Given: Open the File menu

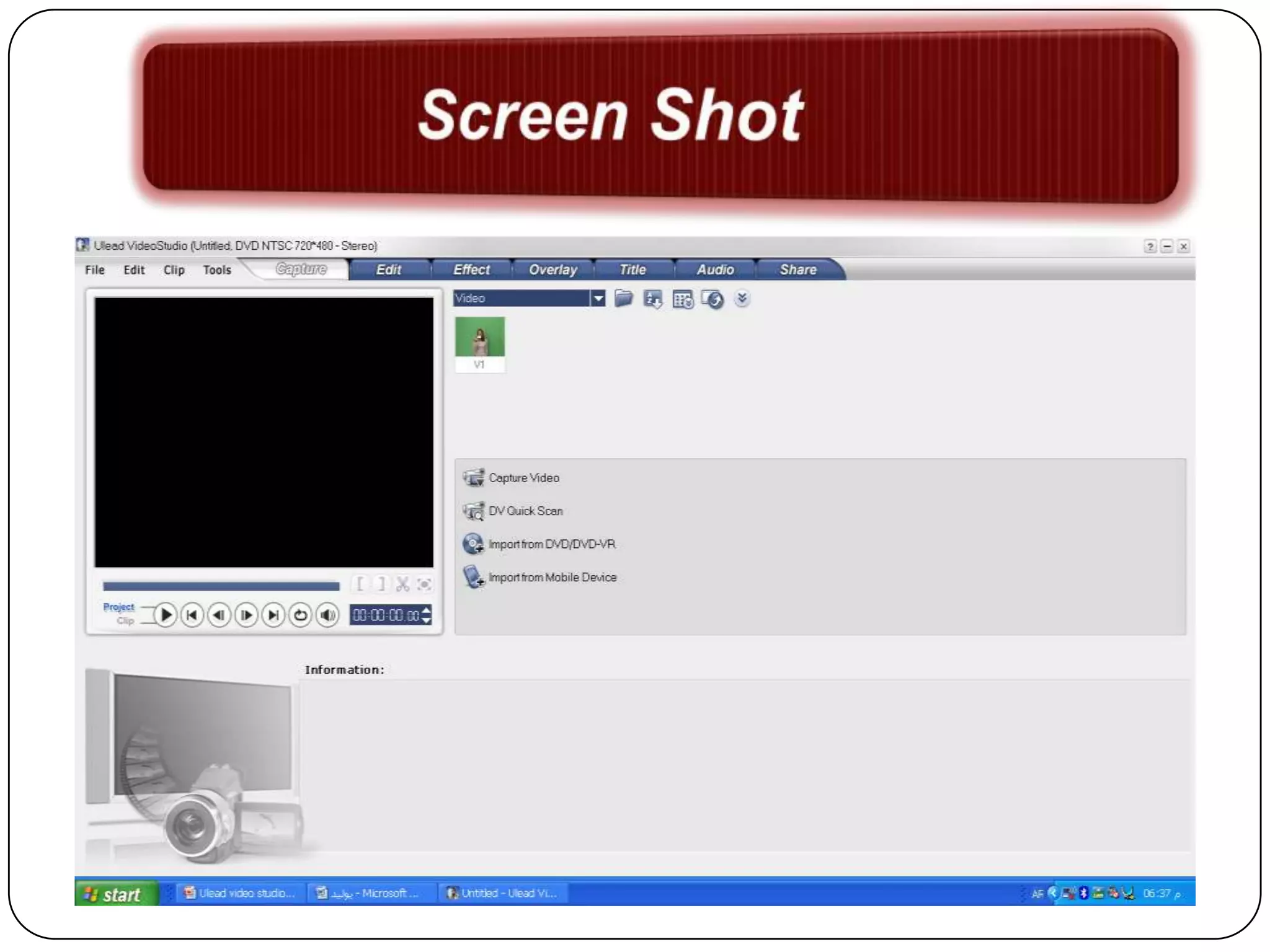Looking at the screenshot, I should tap(95, 270).
